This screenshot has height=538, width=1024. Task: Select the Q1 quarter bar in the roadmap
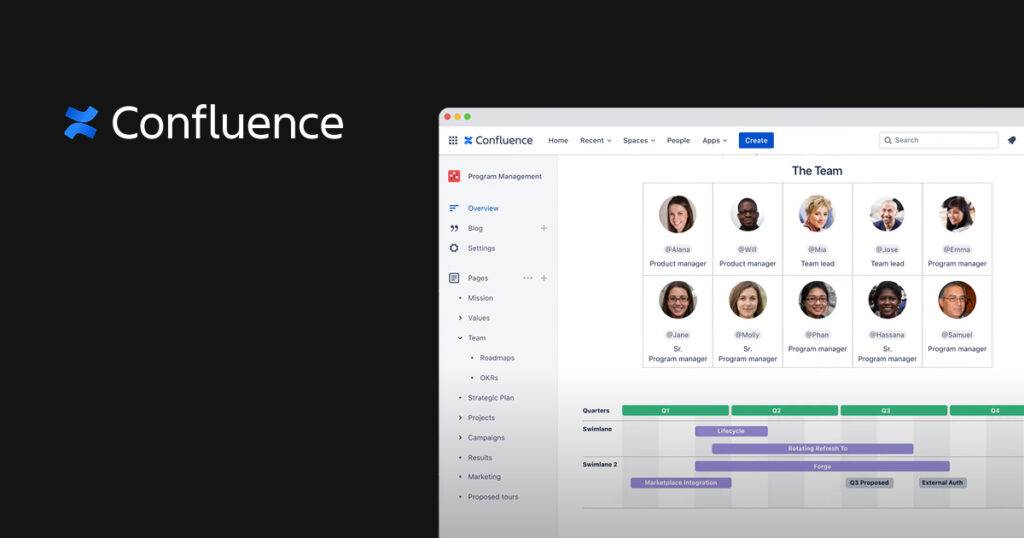pos(675,411)
